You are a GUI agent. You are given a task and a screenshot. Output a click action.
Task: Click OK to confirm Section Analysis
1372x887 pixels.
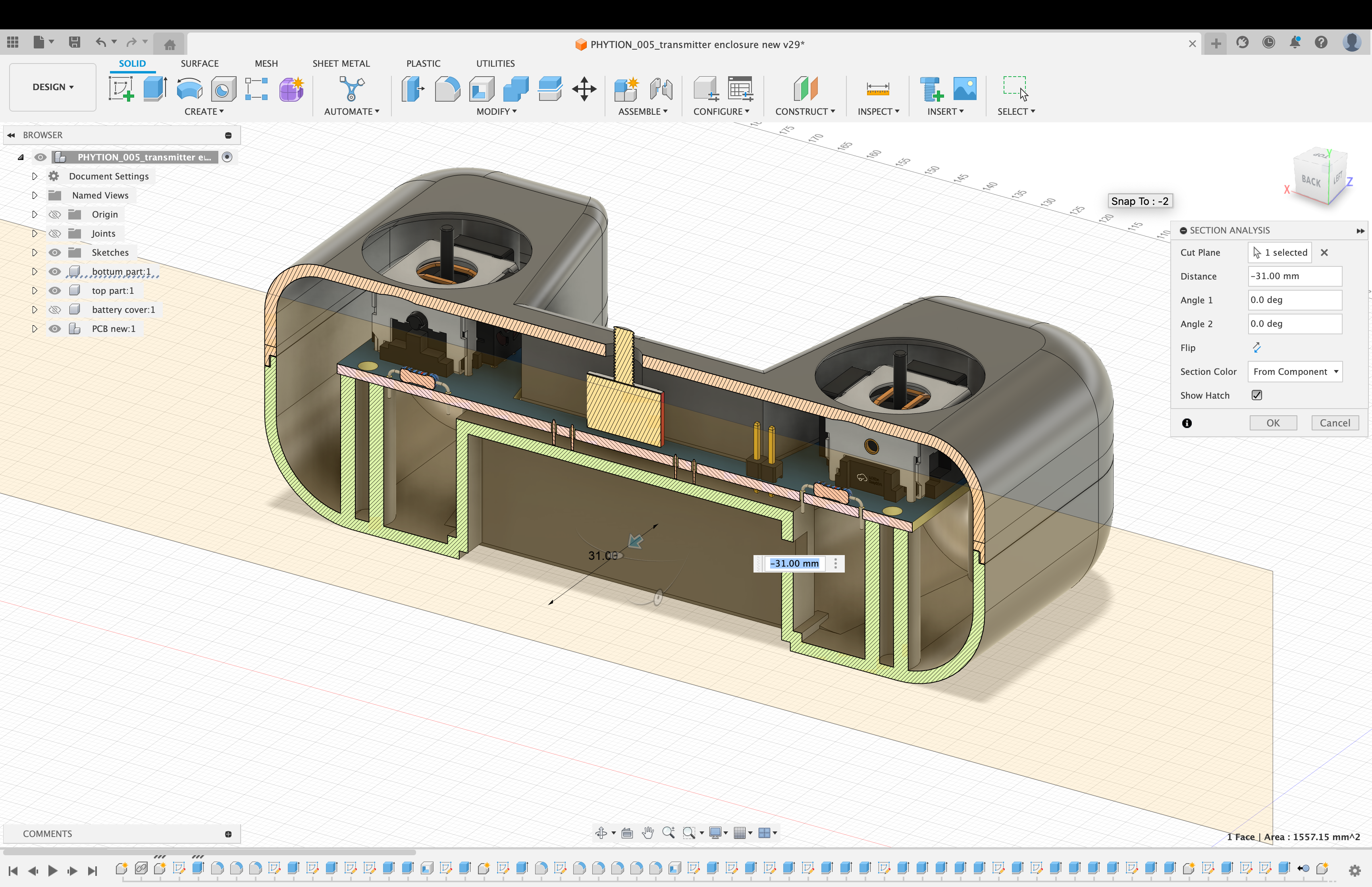1273,423
